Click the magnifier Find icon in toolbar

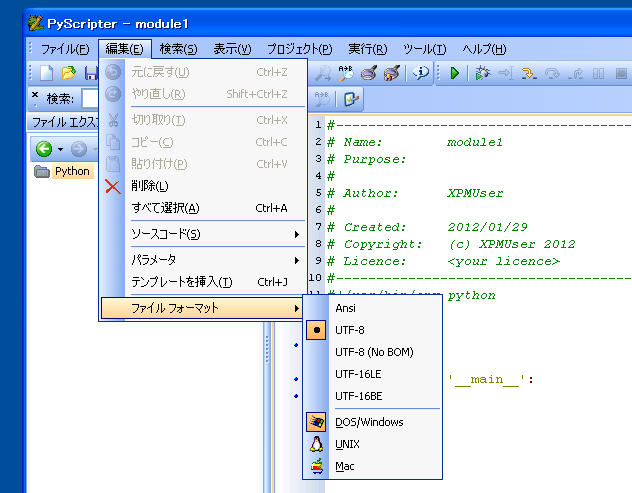(x=322, y=73)
